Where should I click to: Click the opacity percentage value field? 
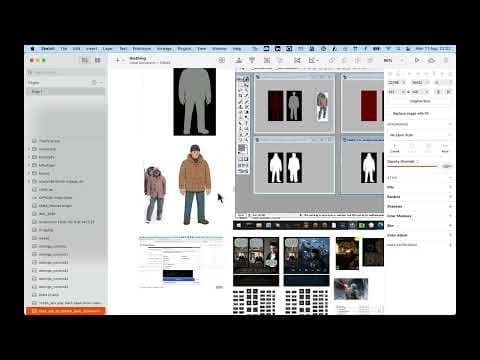point(447,166)
